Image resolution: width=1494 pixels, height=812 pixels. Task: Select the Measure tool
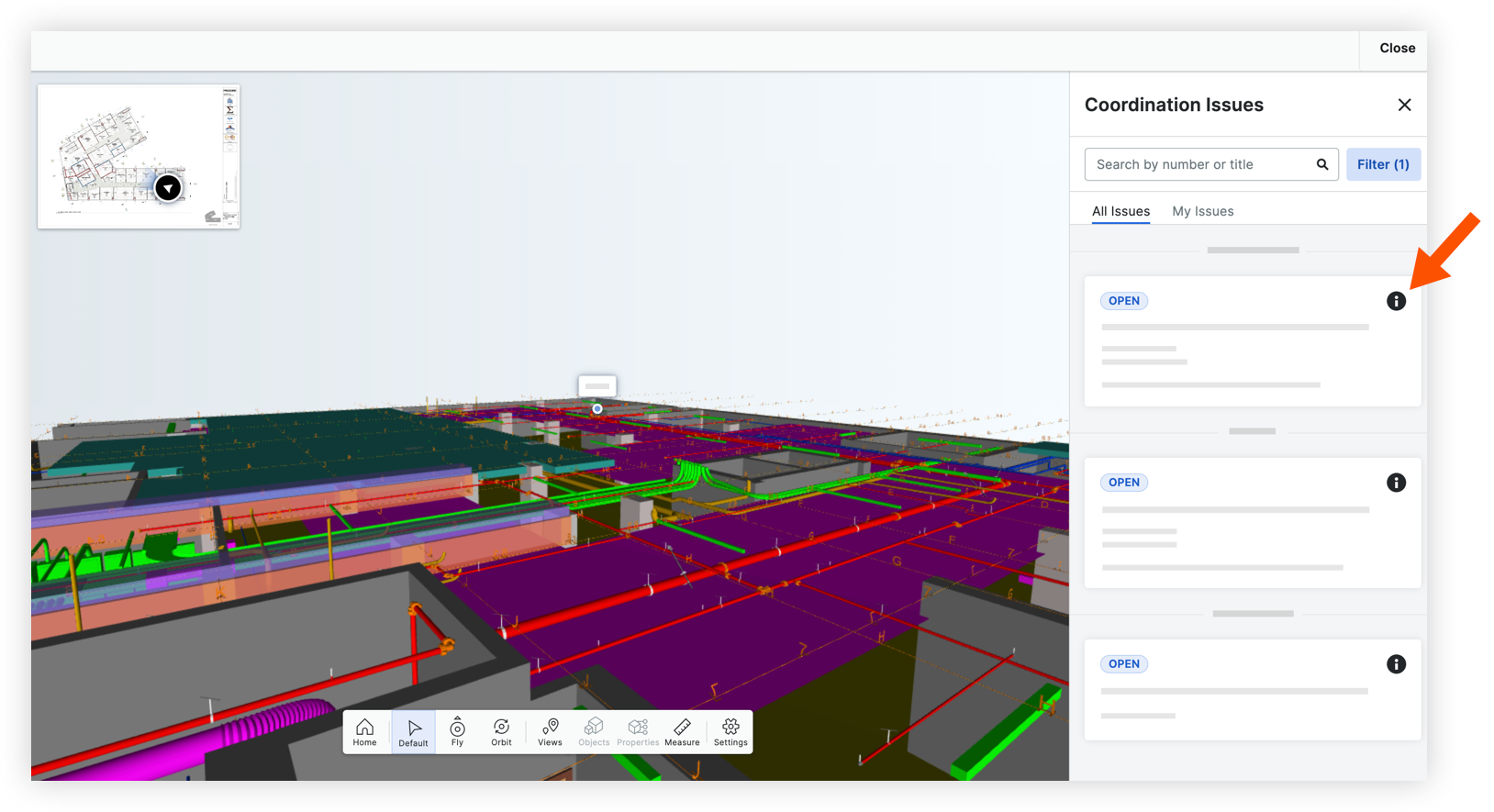pyautogui.click(x=682, y=732)
